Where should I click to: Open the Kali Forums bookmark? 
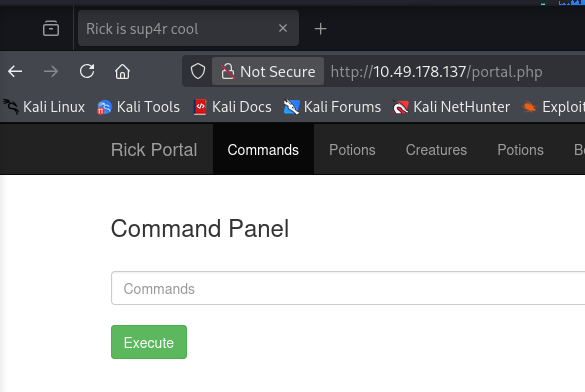[x=332, y=107]
